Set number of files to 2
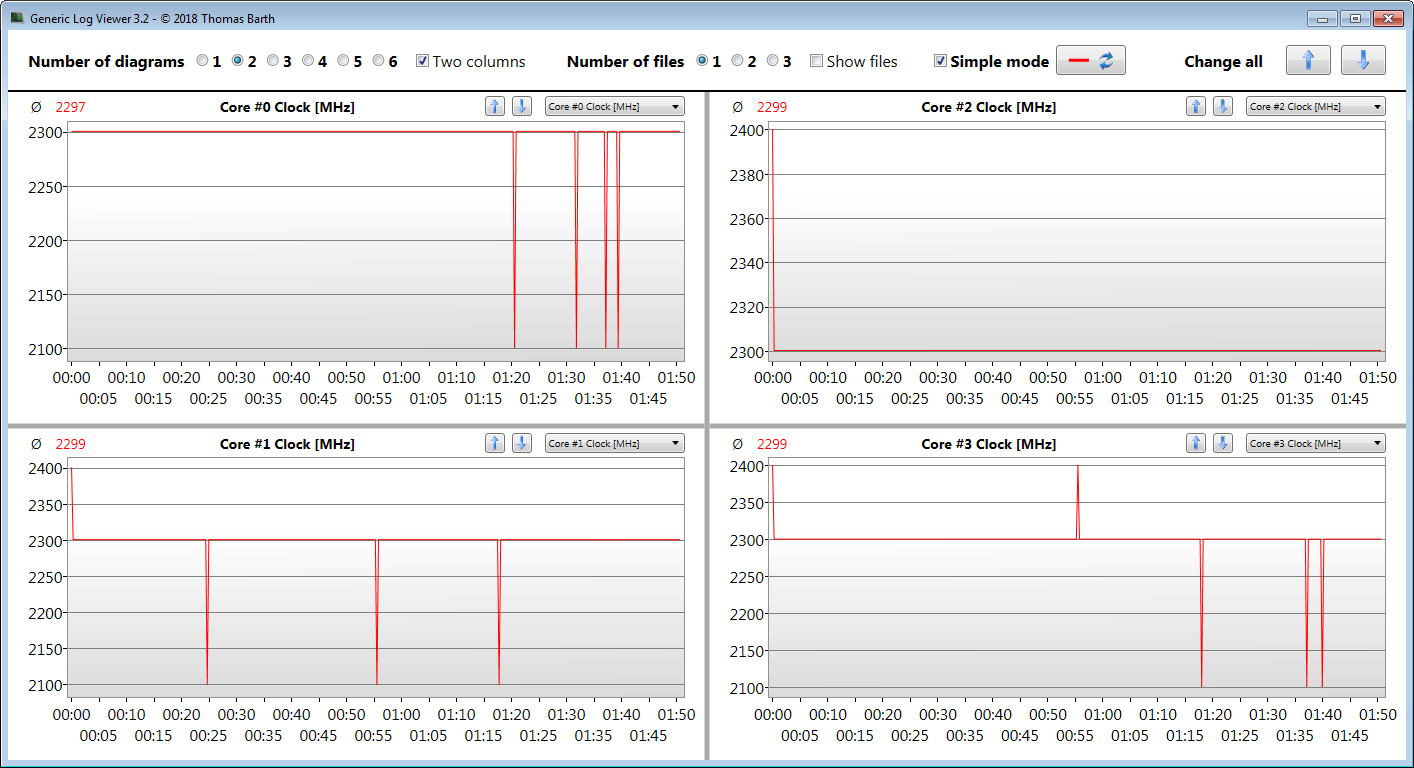Screen dimensions: 1414x768 point(738,61)
